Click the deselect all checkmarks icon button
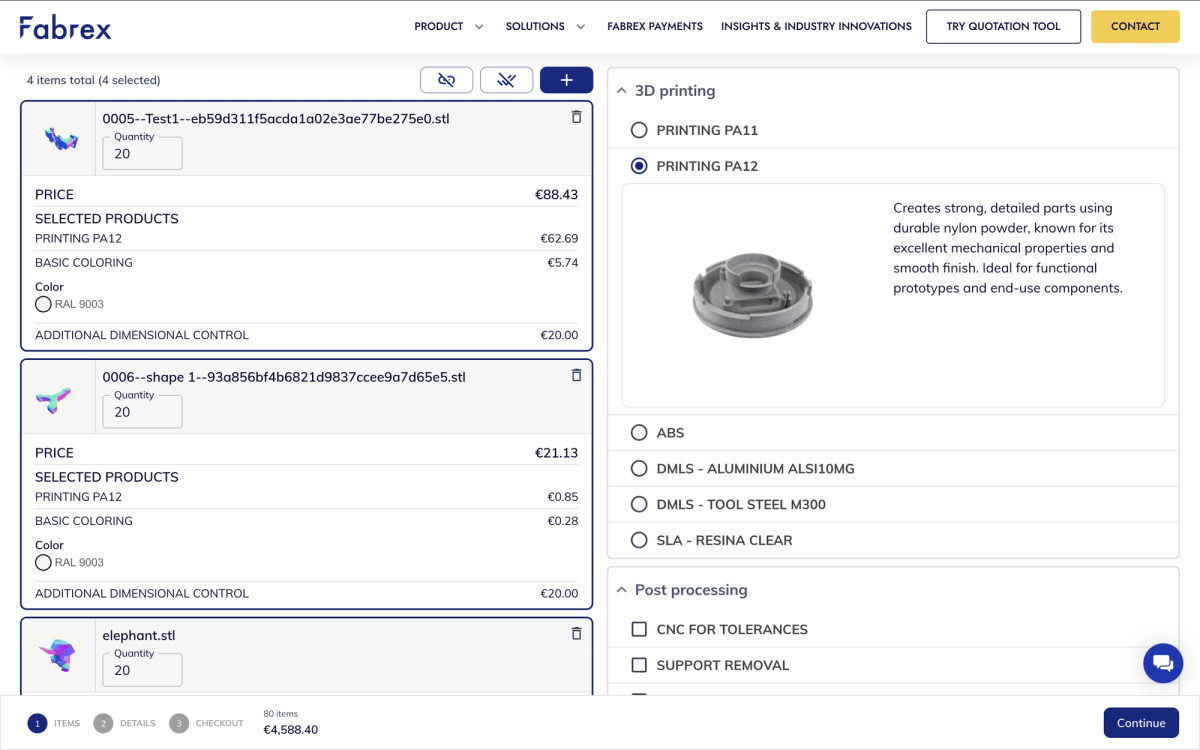The image size is (1200, 750). [506, 80]
